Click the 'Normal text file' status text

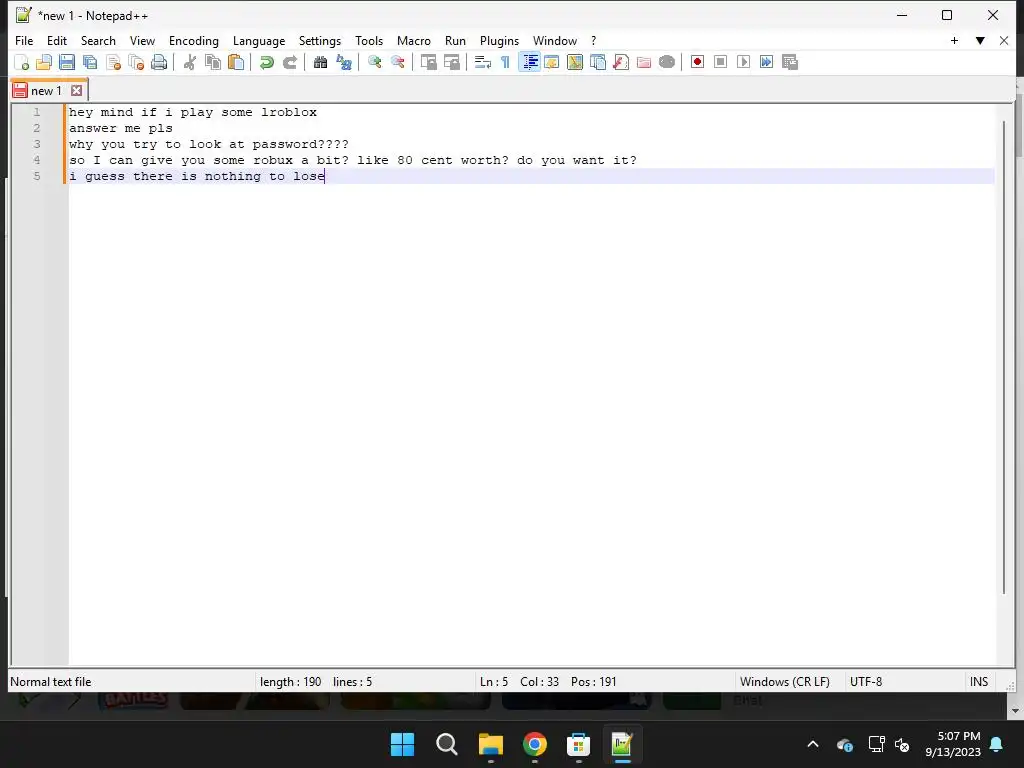pyautogui.click(x=50, y=682)
